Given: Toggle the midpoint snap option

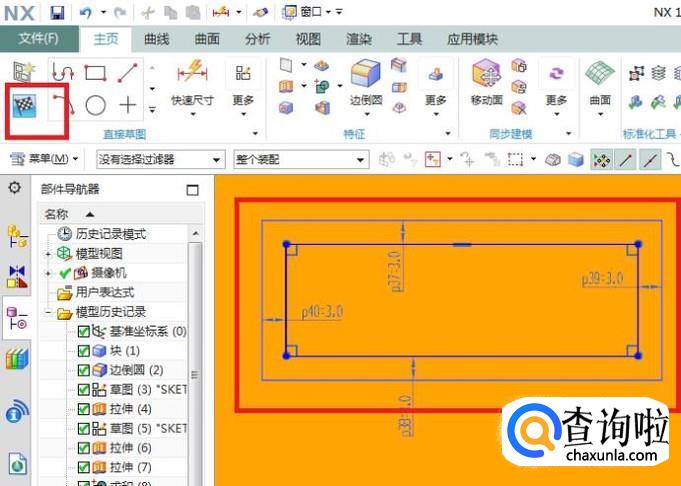Looking at the screenshot, I should tap(650, 160).
